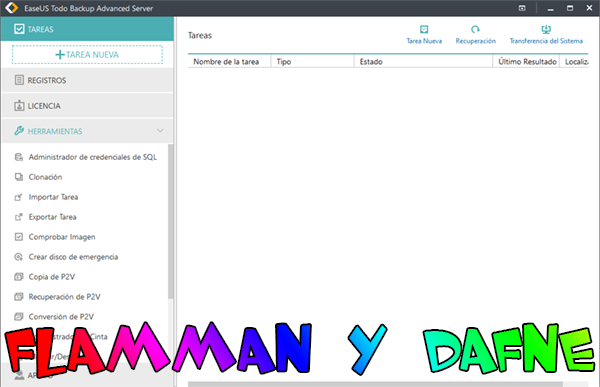Click the Comprobar Imagen check icon
The height and width of the screenshot is (387, 600).
tap(19, 237)
